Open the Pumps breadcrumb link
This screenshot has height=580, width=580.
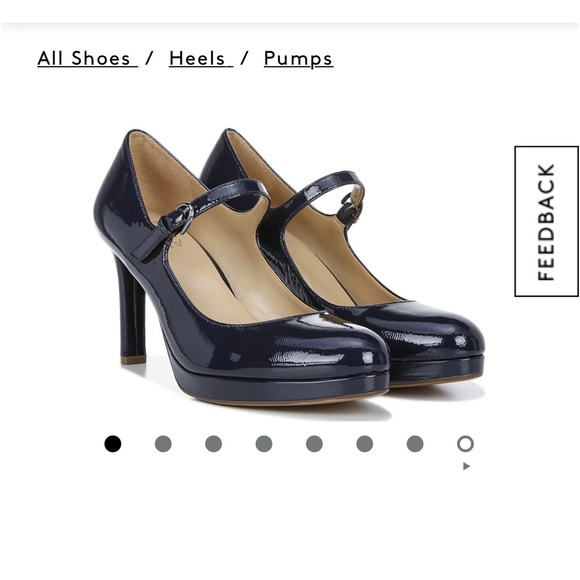[x=299, y=59]
